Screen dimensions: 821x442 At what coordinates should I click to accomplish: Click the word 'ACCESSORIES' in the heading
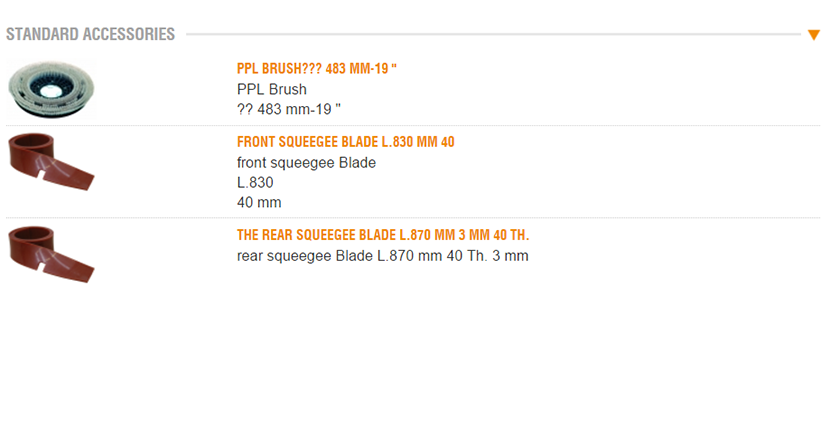tap(129, 35)
